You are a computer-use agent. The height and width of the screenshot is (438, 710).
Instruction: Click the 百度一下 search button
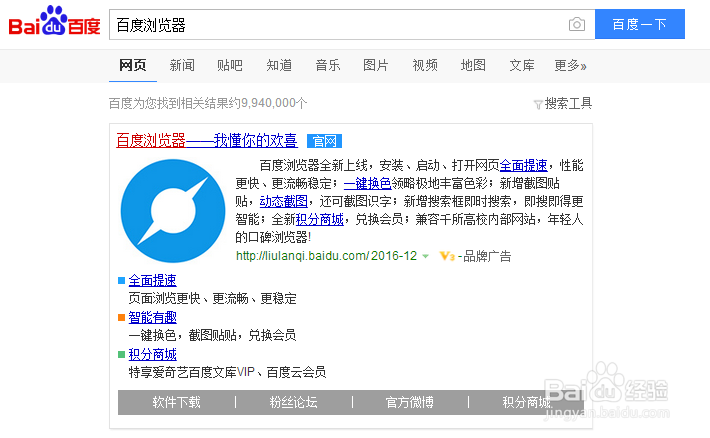pyautogui.click(x=639, y=24)
